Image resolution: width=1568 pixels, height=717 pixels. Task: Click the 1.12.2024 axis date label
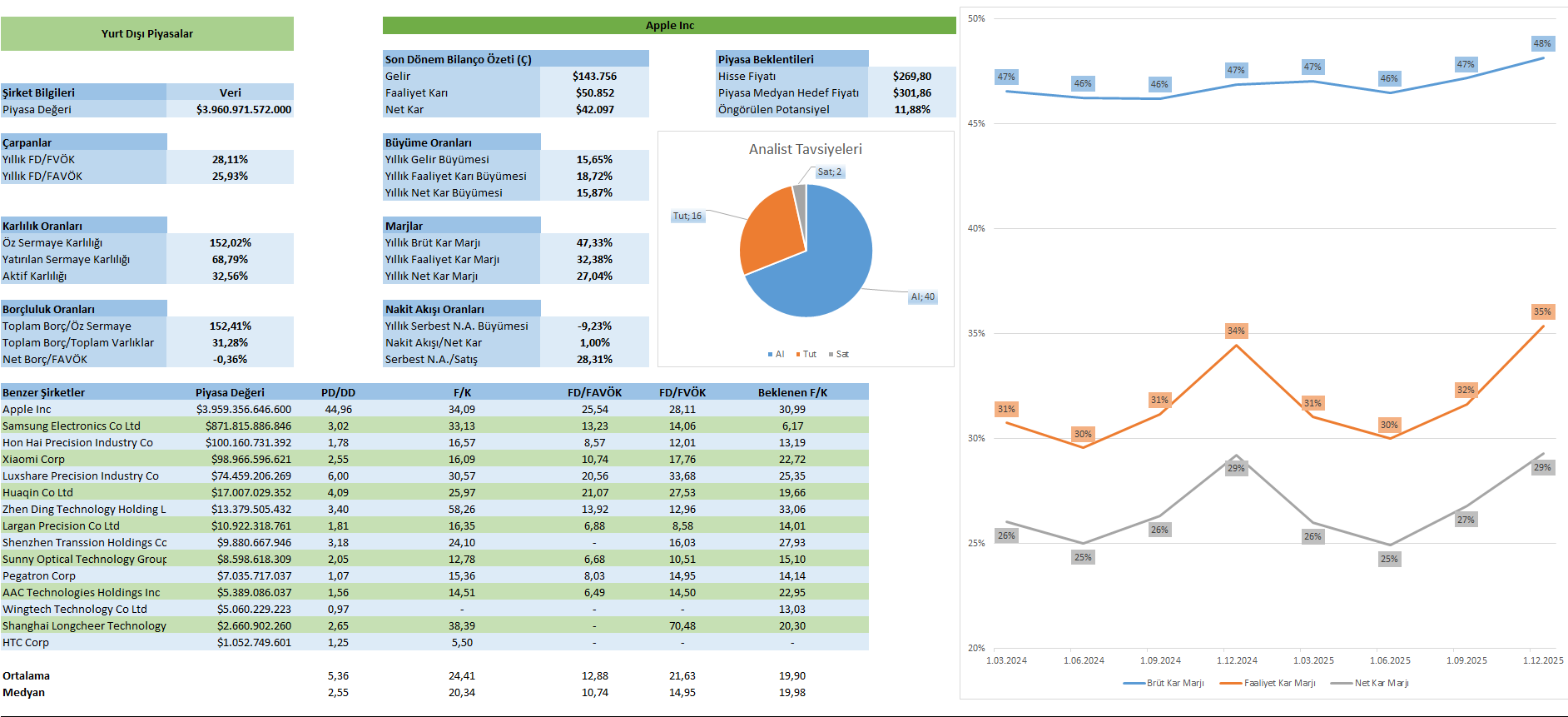pos(1237,661)
